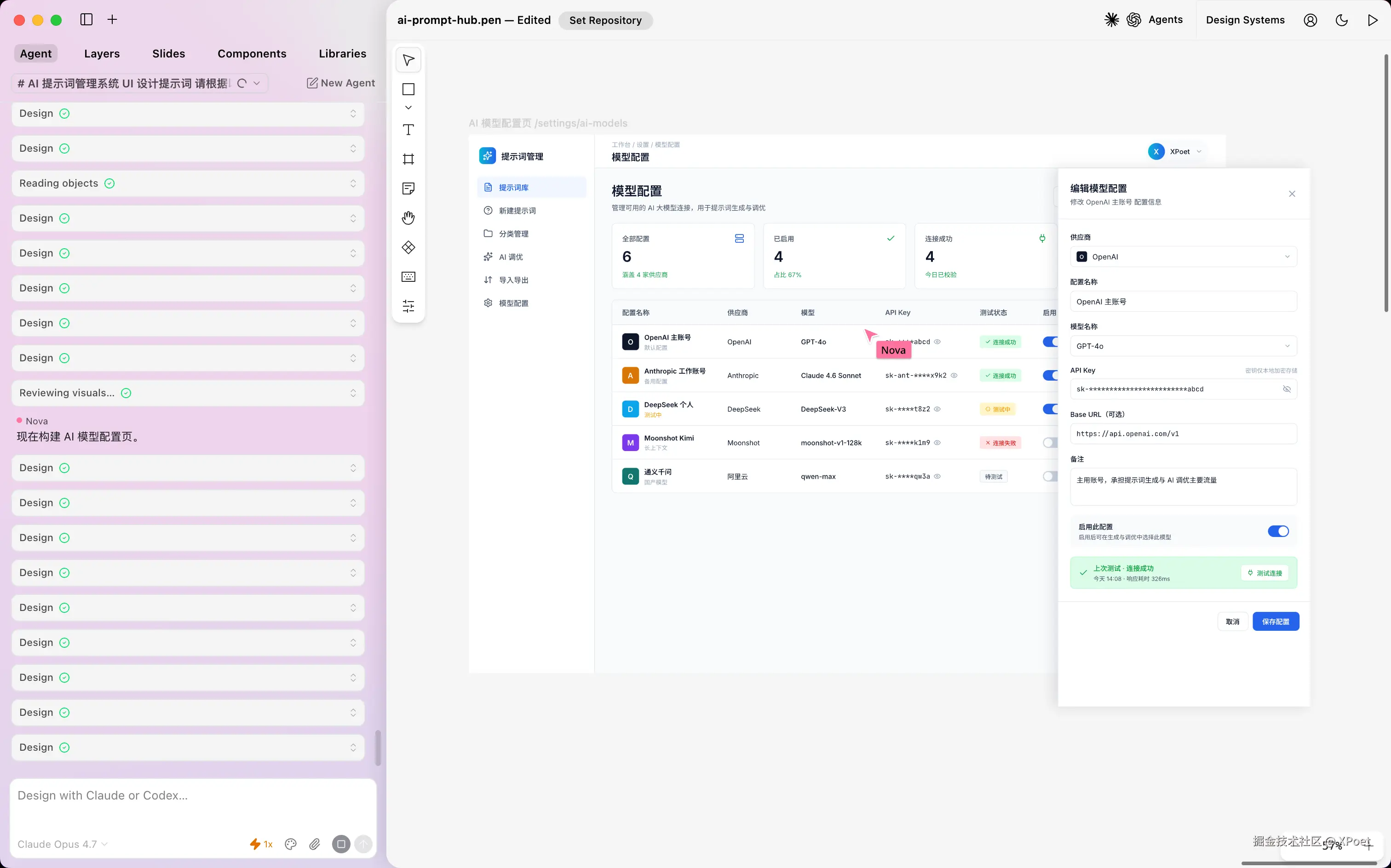Select the Hand pan tool

[408, 218]
